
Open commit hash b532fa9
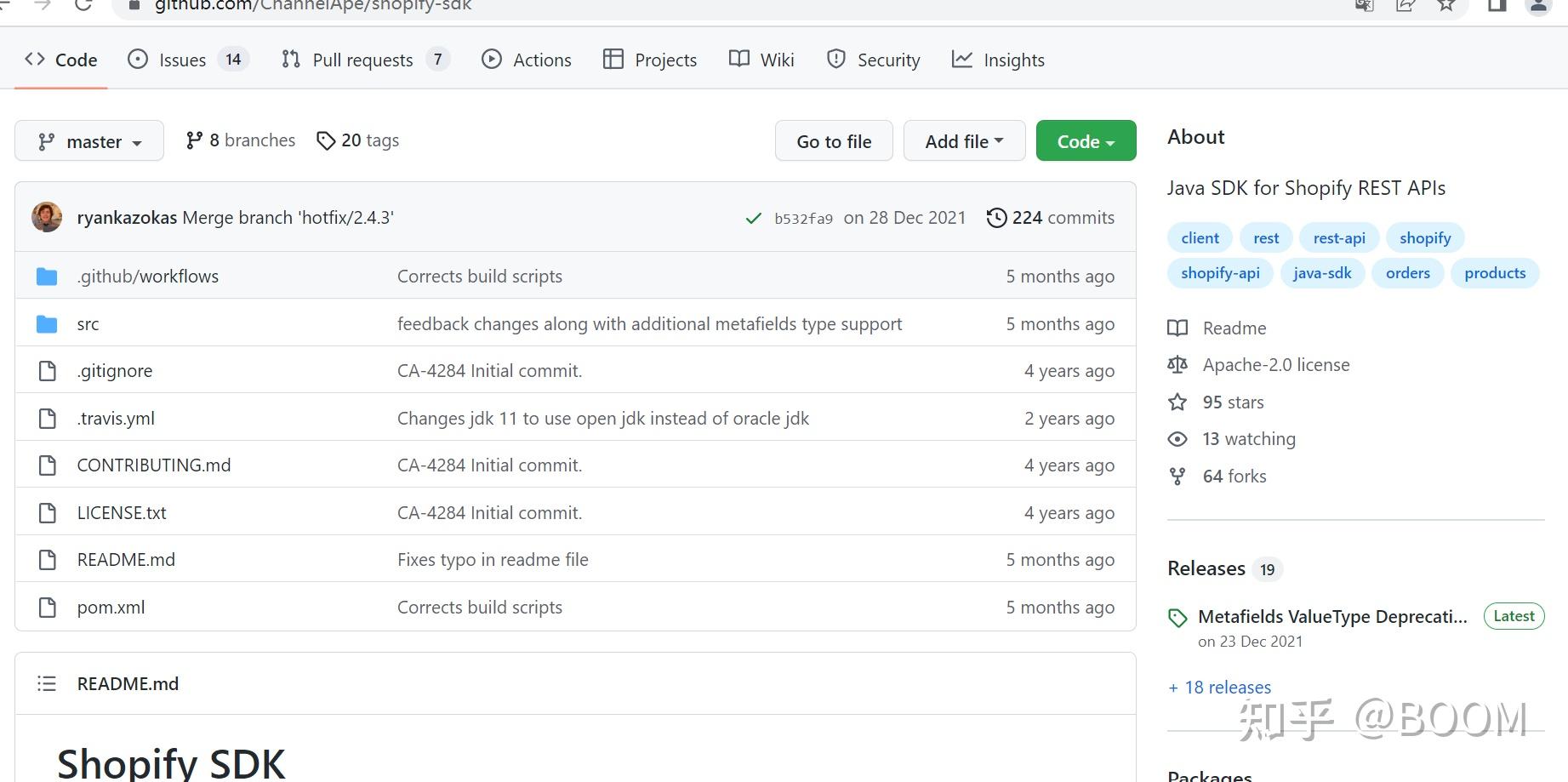pos(803,219)
